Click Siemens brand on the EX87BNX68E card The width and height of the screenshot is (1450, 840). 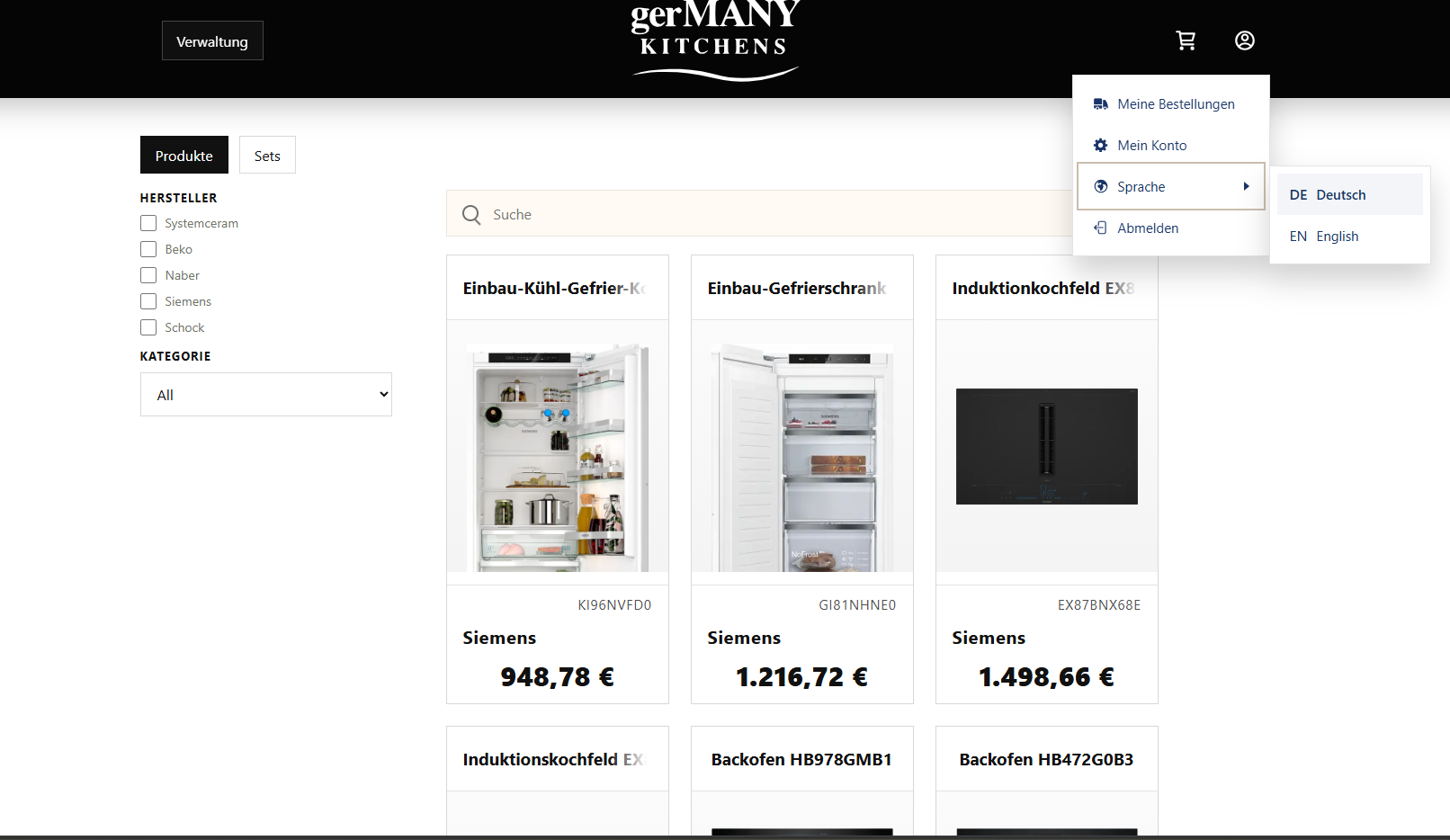(989, 638)
